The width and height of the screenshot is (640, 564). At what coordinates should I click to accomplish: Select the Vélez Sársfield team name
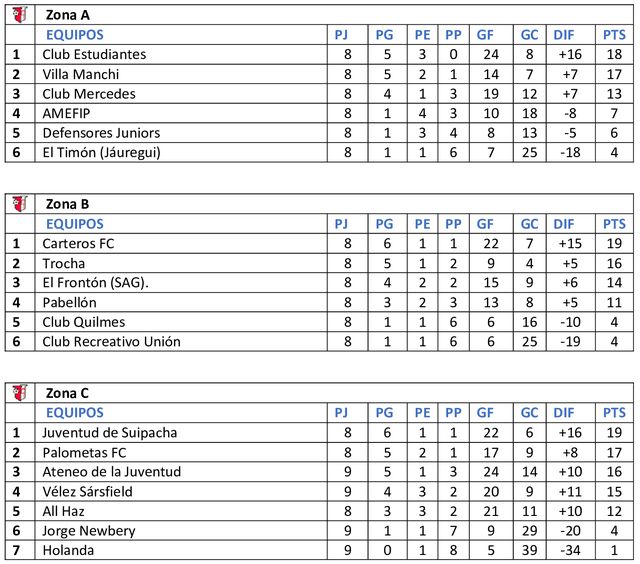tap(87, 491)
